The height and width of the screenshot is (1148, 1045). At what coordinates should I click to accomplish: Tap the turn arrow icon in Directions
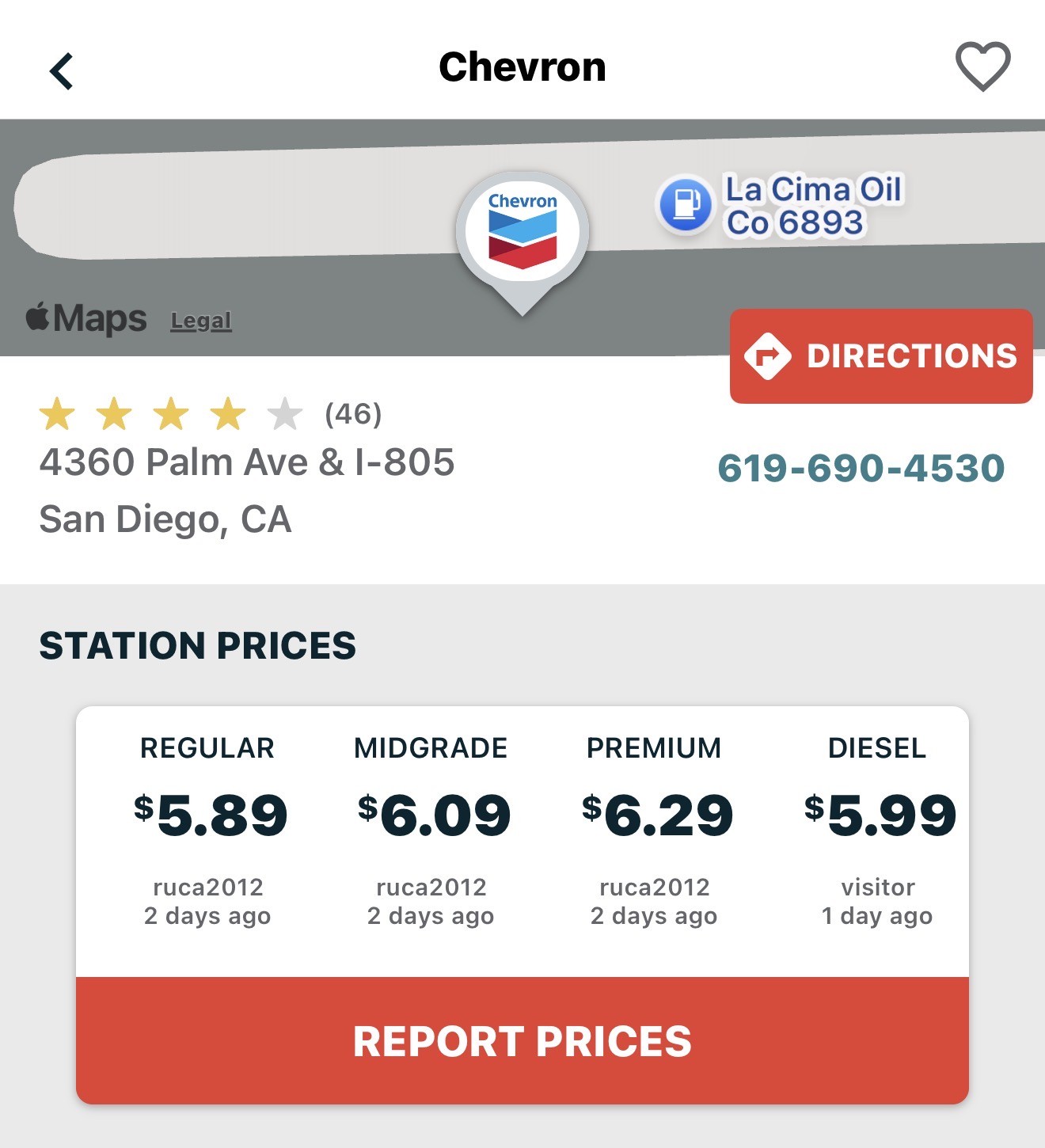tap(767, 356)
